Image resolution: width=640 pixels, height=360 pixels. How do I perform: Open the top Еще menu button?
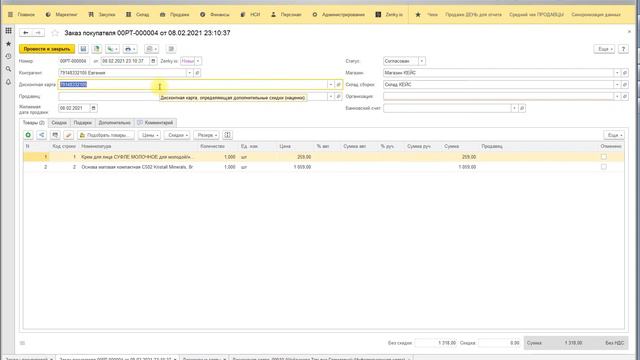[604, 49]
